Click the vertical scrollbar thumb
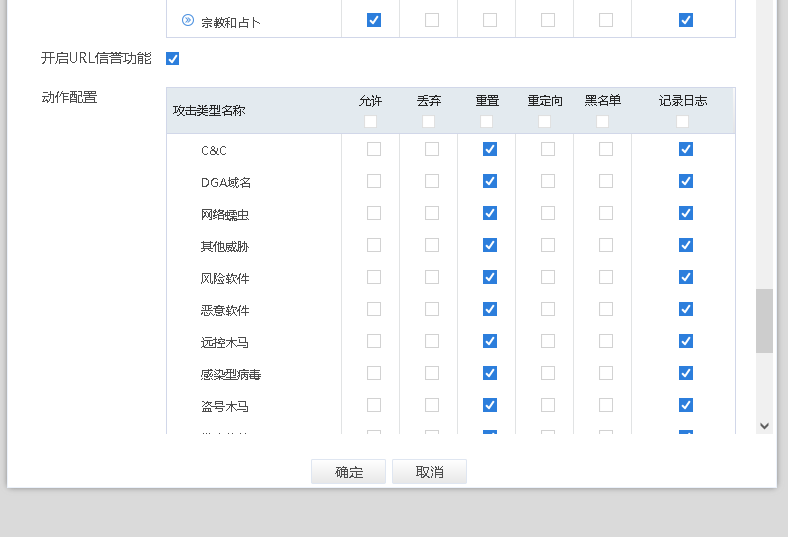 (765, 320)
